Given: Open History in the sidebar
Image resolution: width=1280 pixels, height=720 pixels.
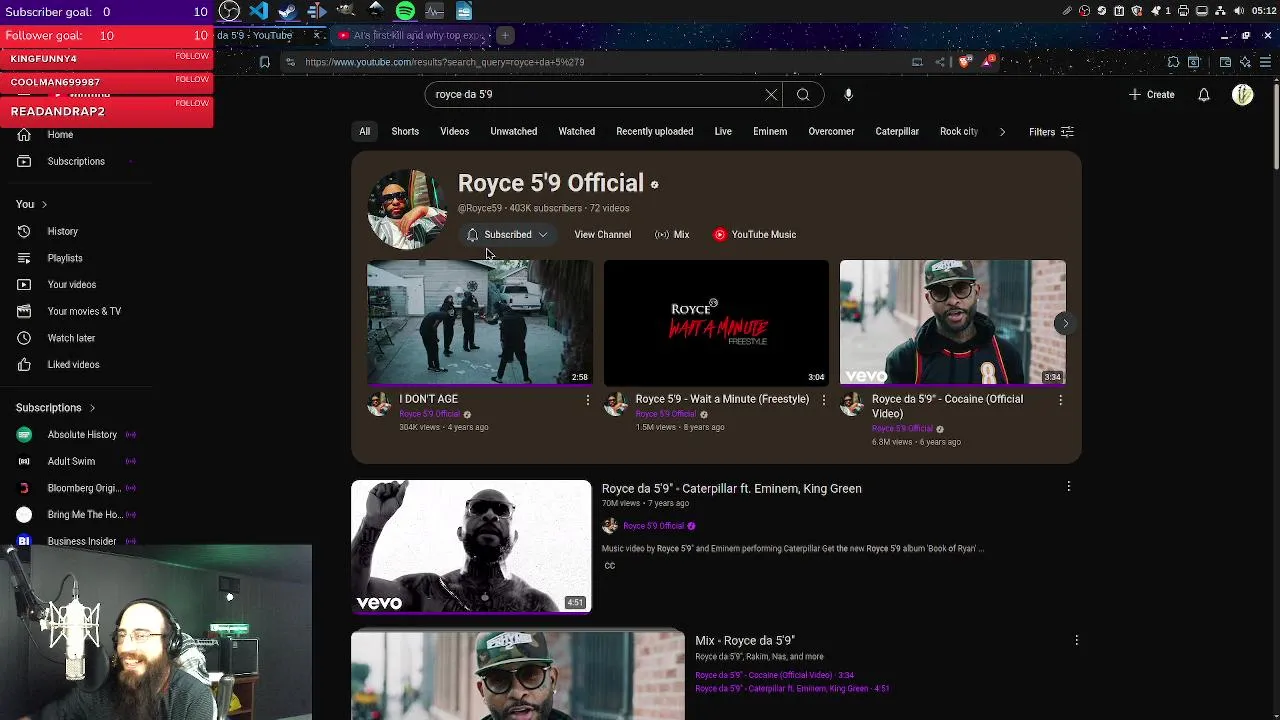Looking at the screenshot, I should click(62, 231).
